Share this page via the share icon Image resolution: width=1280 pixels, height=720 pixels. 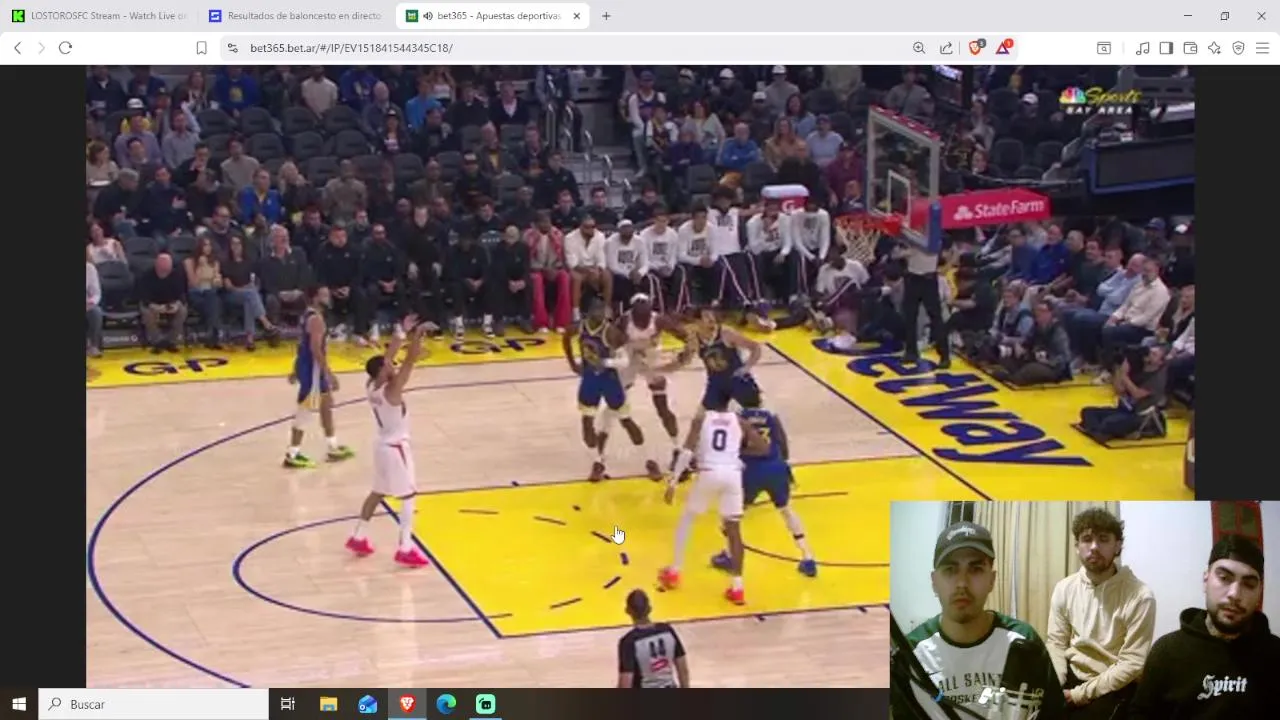tap(946, 48)
